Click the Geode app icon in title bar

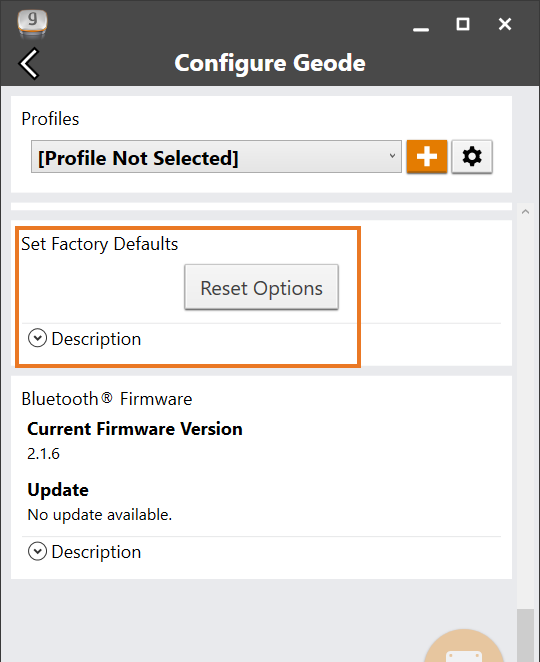(33, 23)
